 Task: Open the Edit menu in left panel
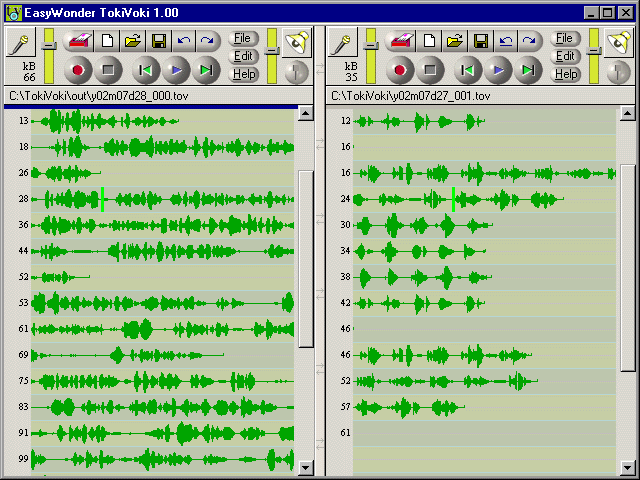point(243,56)
